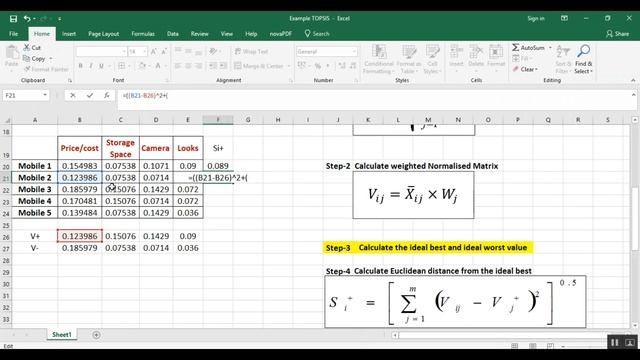Open the File tab
Screen dimensions: 640x360
13,34
